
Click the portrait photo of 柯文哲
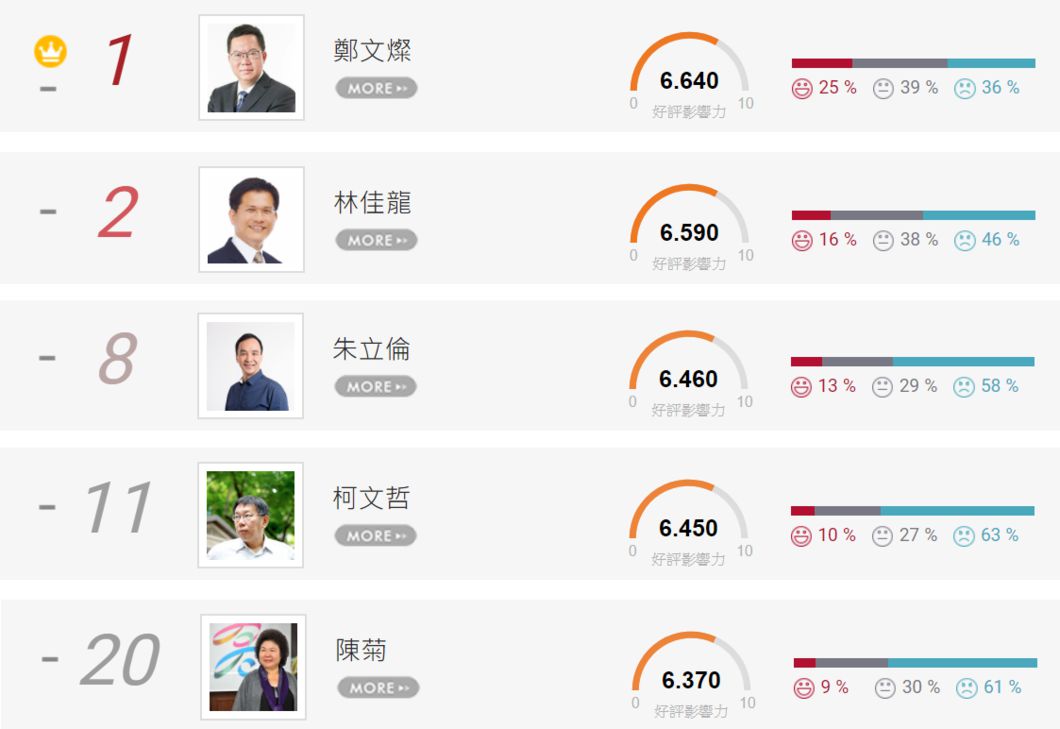[251, 515]
